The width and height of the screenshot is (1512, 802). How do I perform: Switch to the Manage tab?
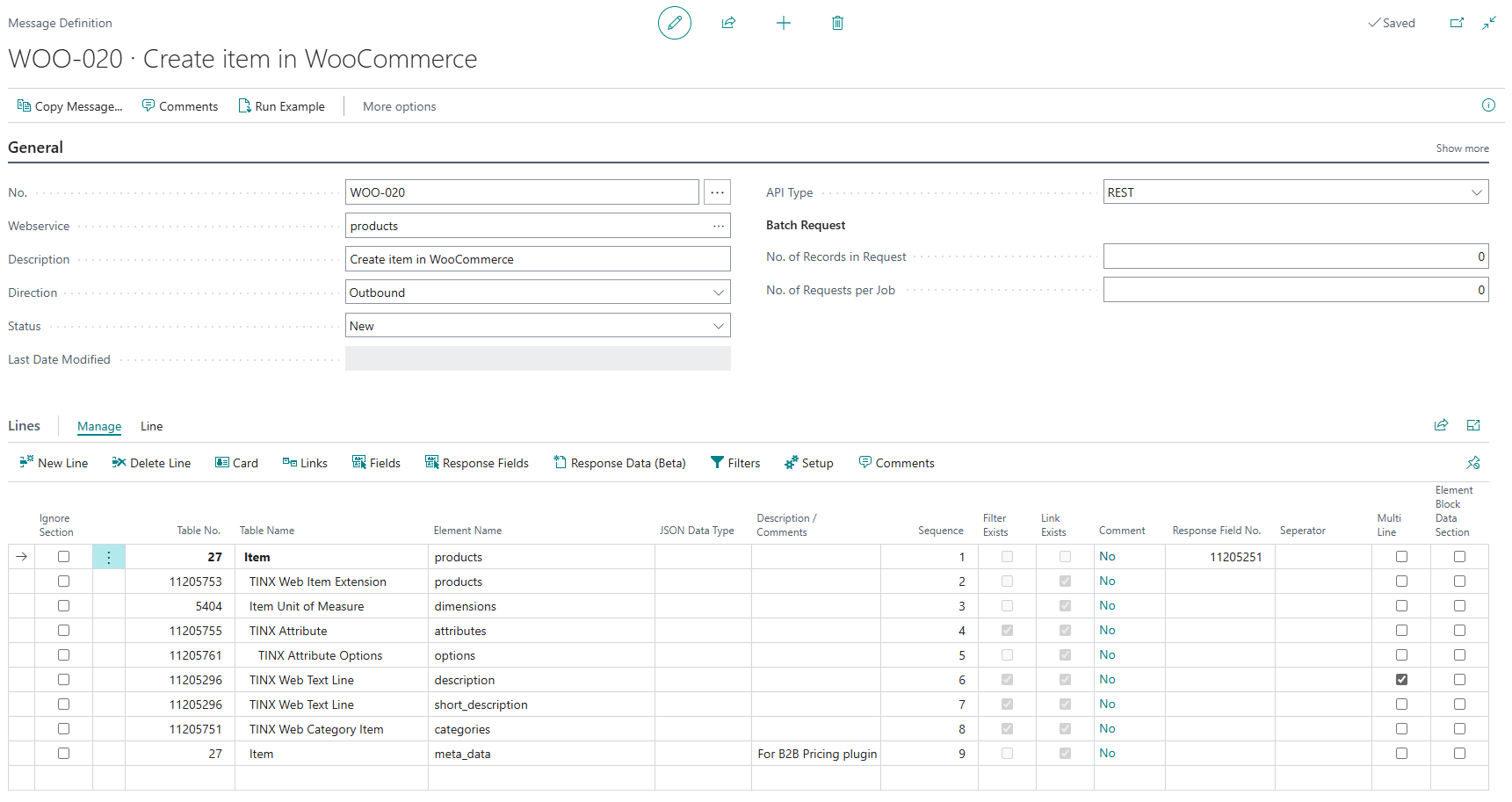pyautogui.click(x=99, y=426)
